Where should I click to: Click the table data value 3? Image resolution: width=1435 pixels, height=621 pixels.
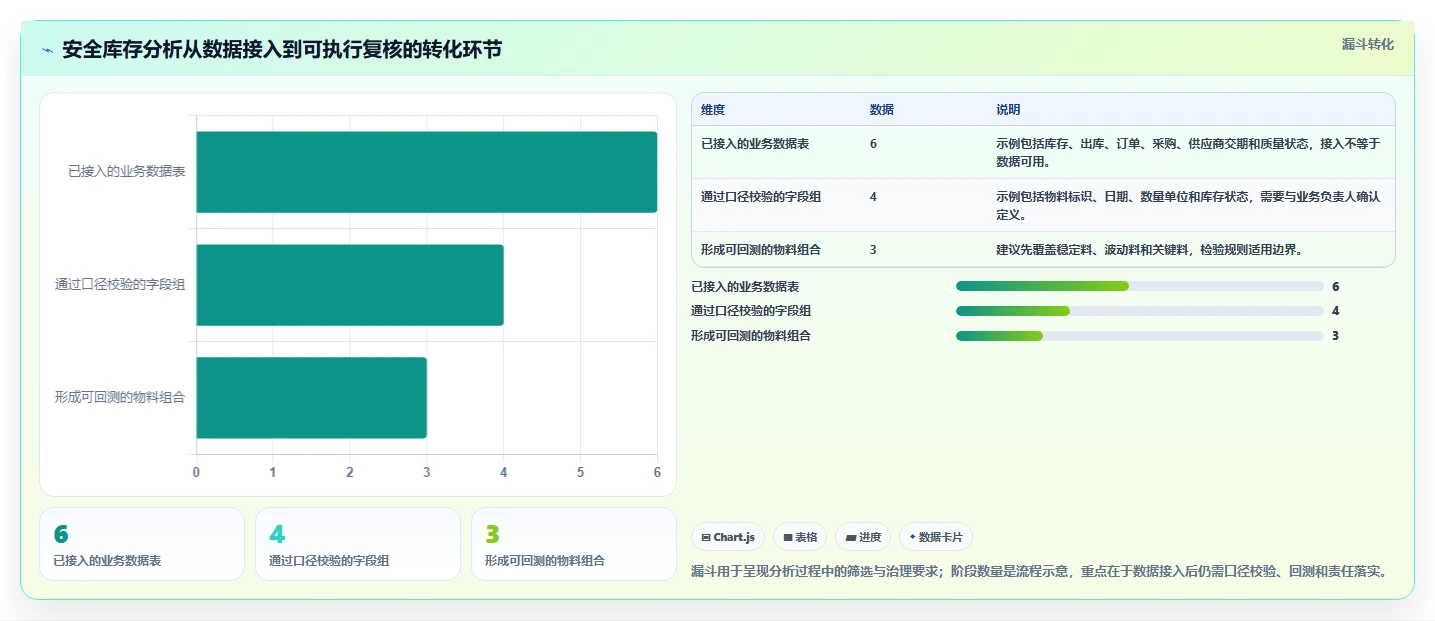(873, 250)
